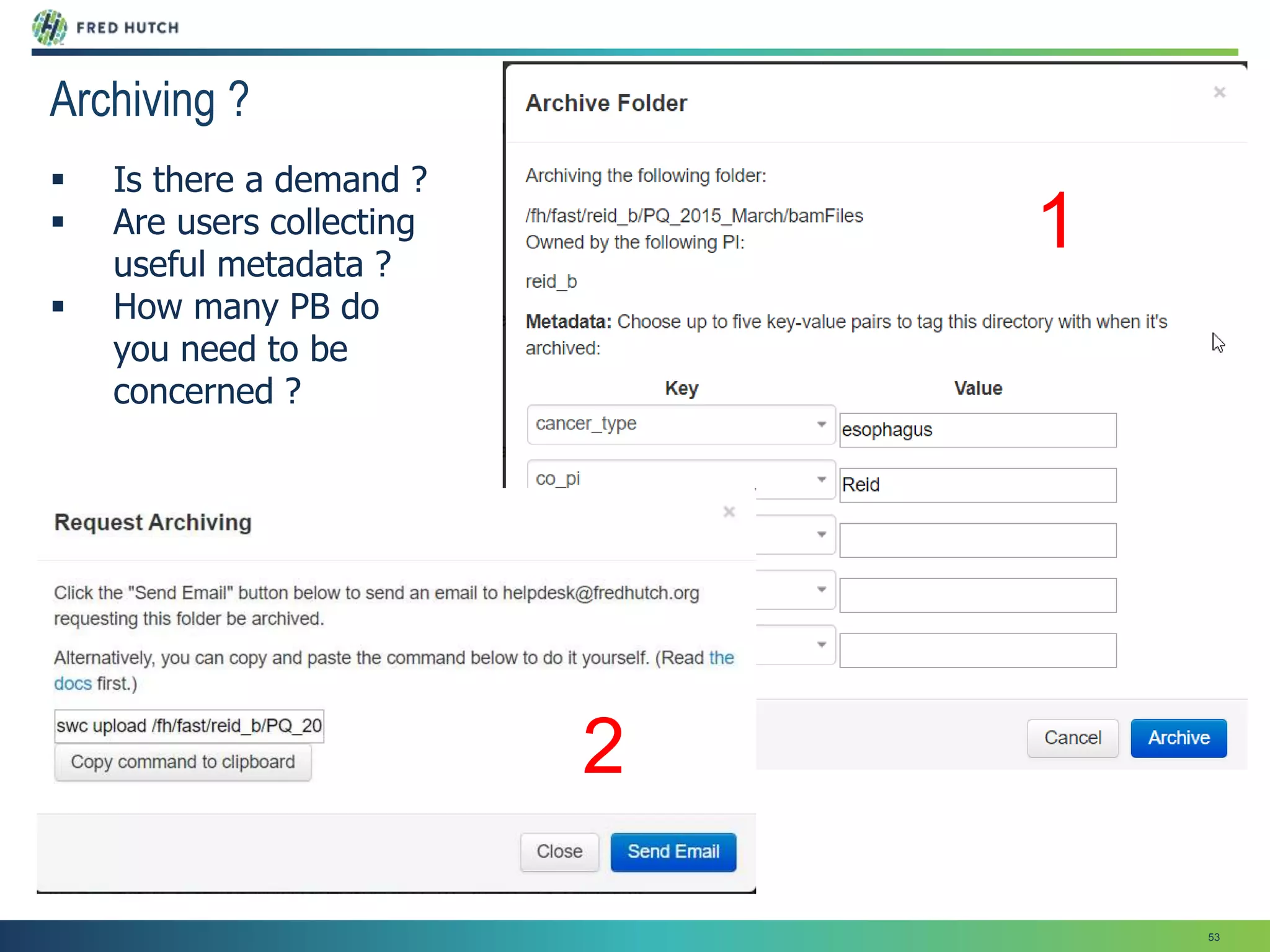Close the Archive Folder dialog
This screenshot has height=952, width=1270.
[x=1219, y=92]
